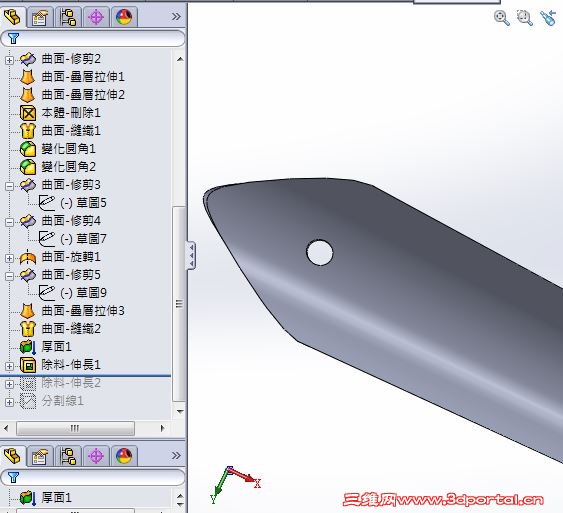This screenshot has width=563, height=513.
Task: Click Zoom to Fit icon in viewport
Action: 502,18
